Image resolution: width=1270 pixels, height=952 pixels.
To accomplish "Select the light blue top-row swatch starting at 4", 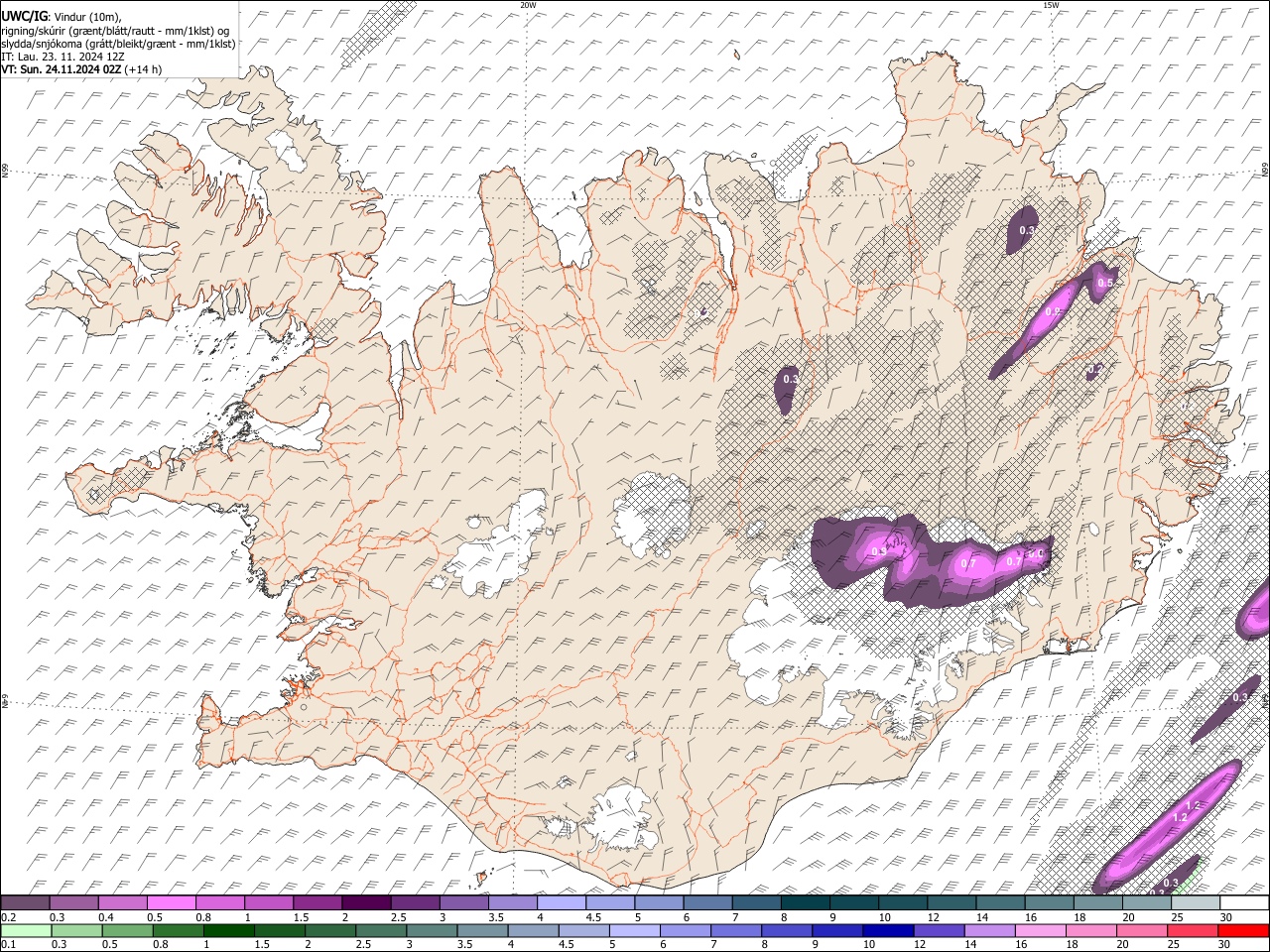I will pyautogui.click(x=562, y=902).
